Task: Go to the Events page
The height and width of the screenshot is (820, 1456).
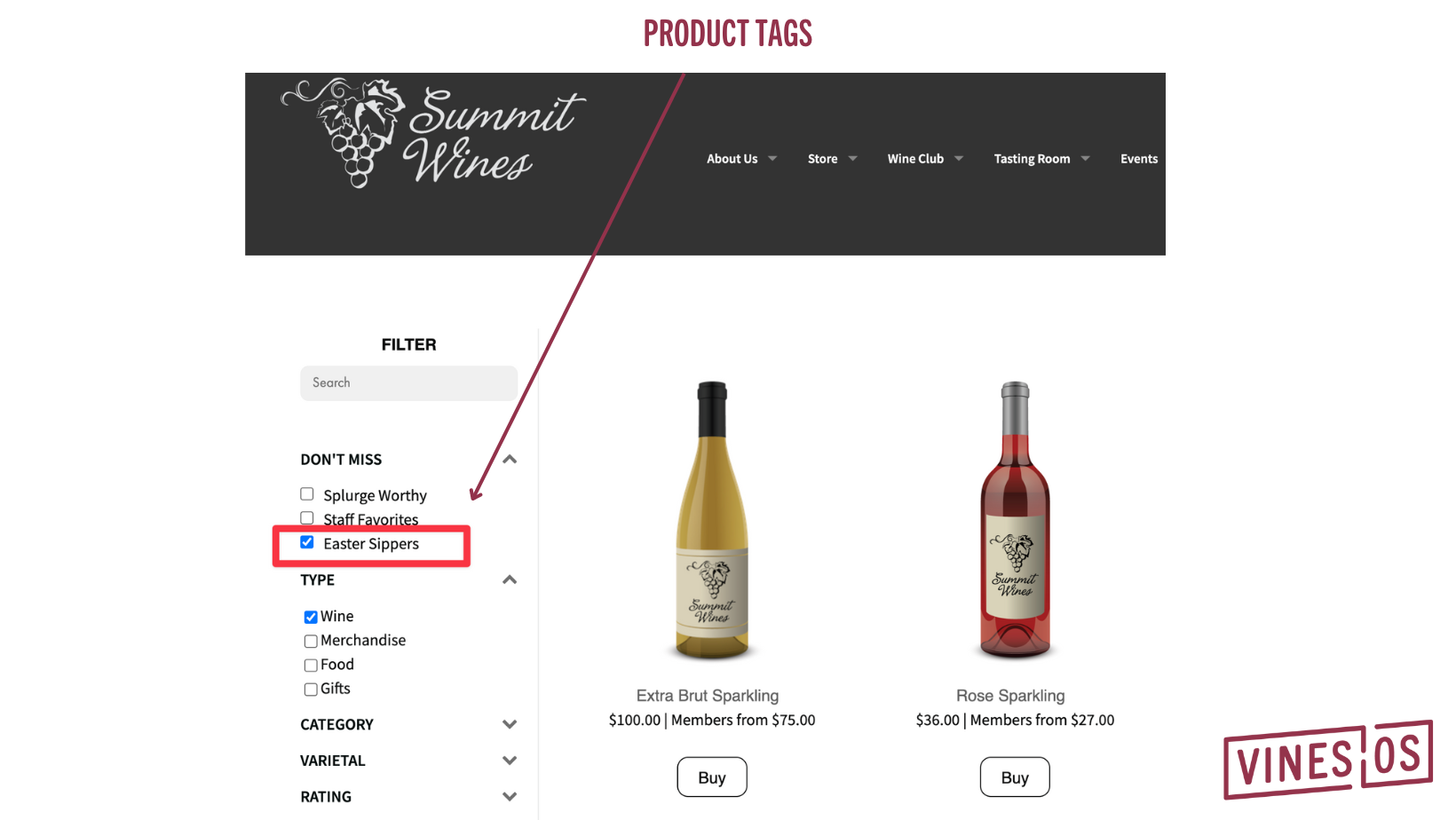Action: tap(1138, 159)
